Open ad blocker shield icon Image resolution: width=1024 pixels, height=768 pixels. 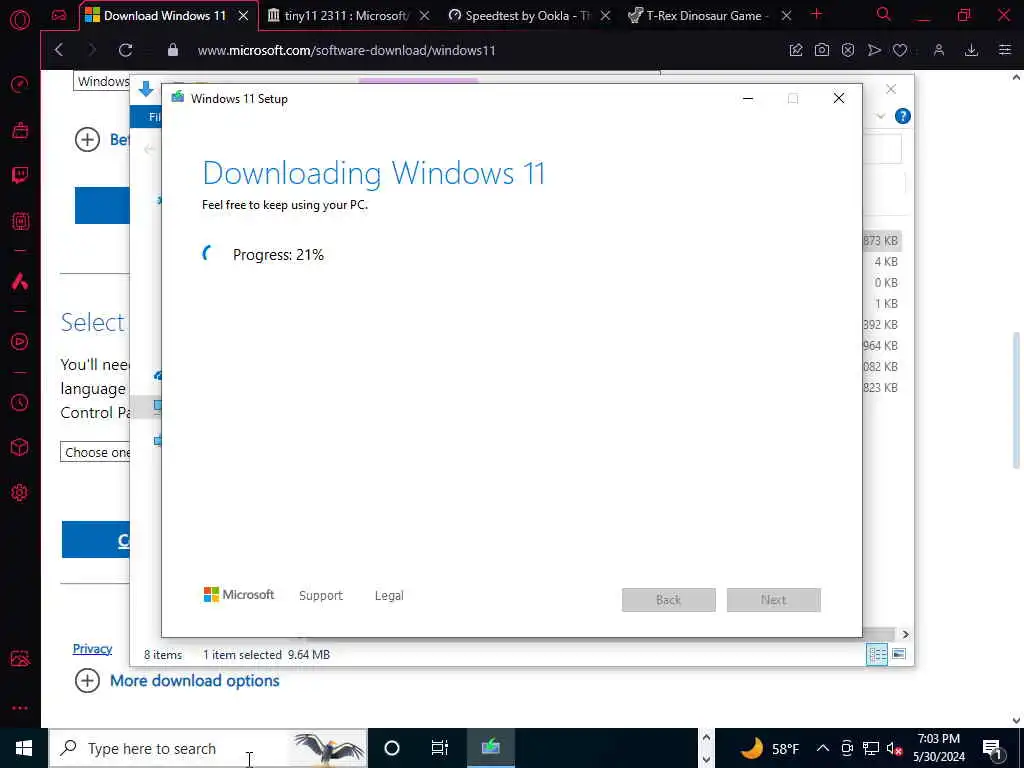point(848,50)
